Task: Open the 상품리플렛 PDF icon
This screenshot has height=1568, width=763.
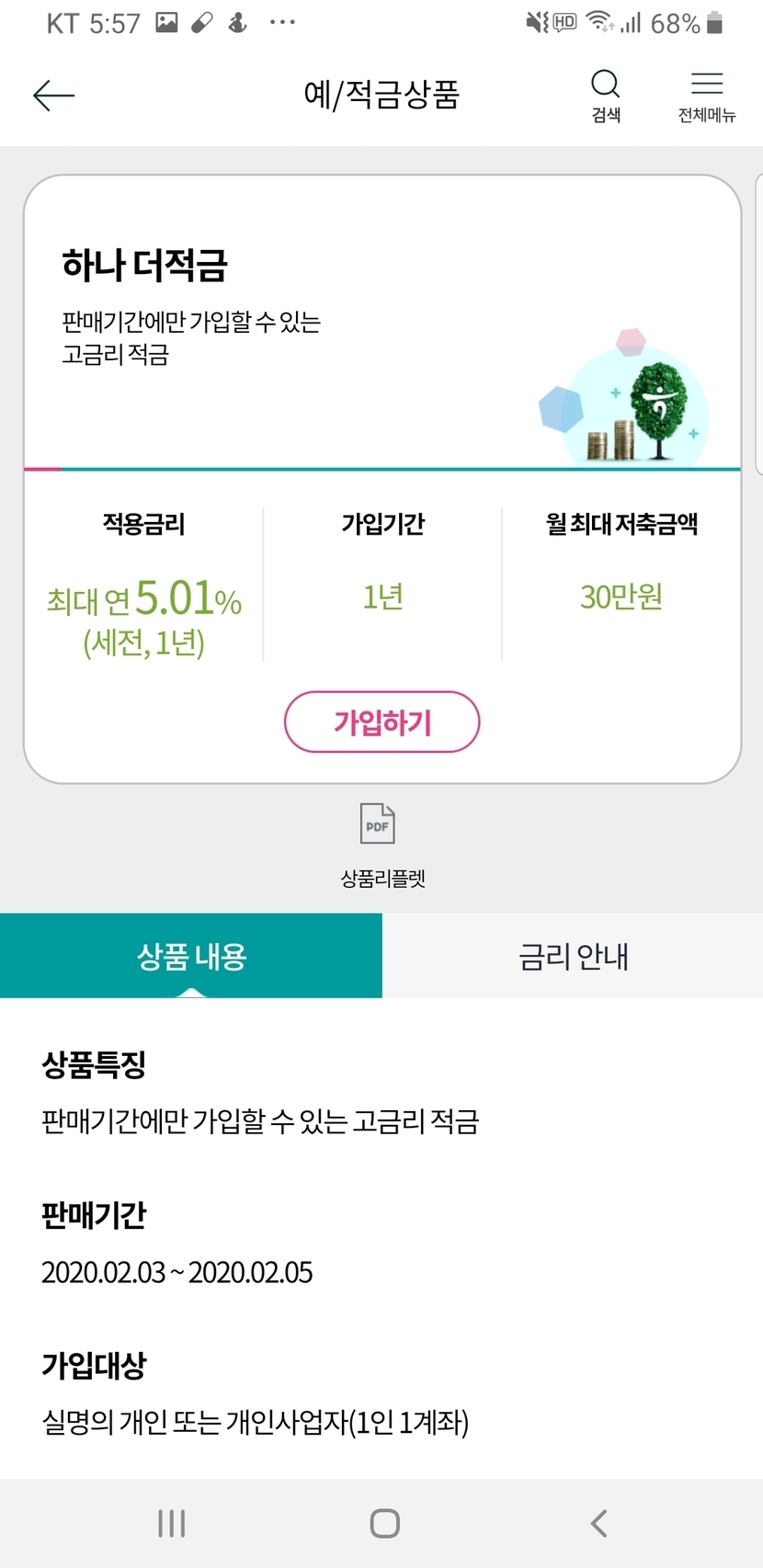Action: (x=377, y=824)
